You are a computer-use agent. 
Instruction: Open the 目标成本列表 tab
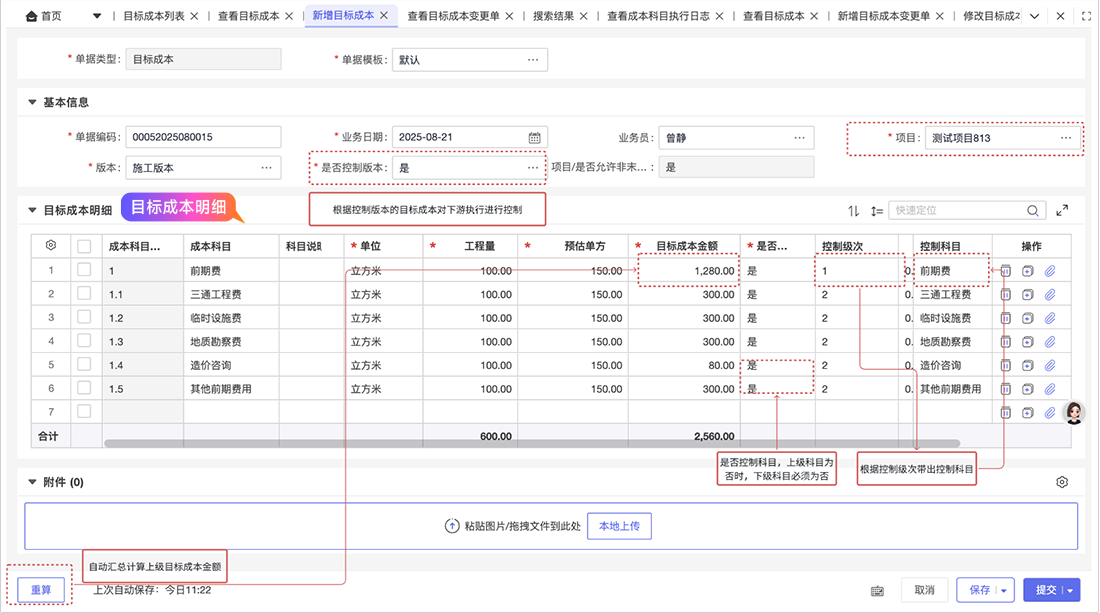153,16
